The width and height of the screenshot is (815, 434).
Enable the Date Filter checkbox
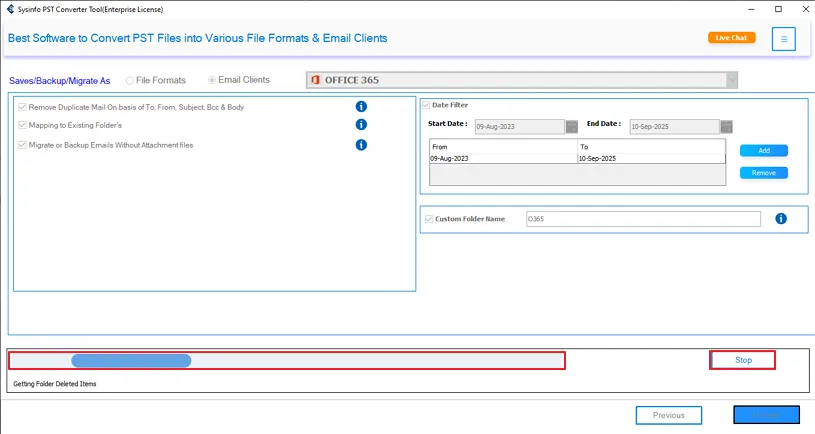coord(426,105)
